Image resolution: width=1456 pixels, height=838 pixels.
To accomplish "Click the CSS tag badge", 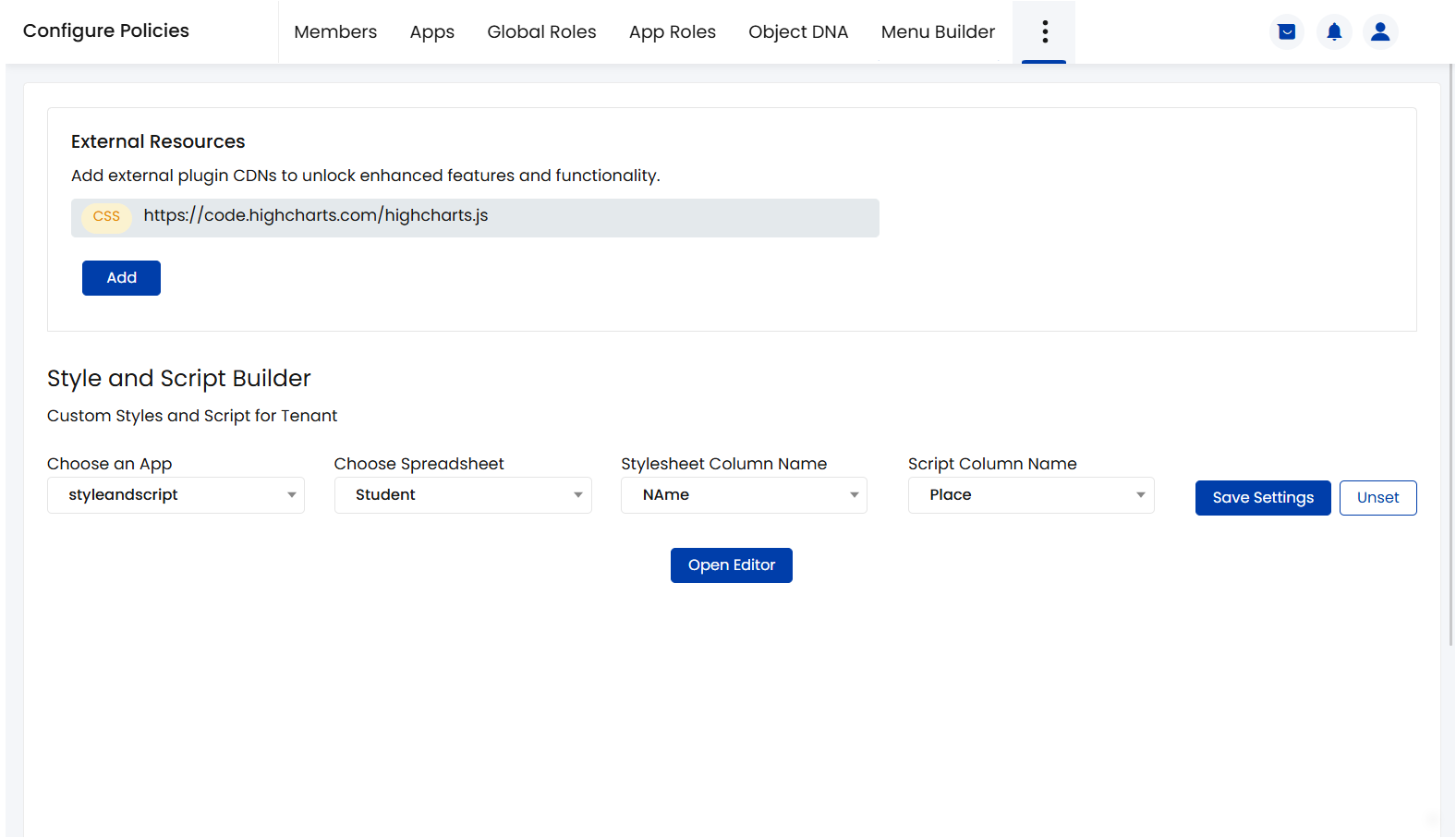I will (106, 216).
